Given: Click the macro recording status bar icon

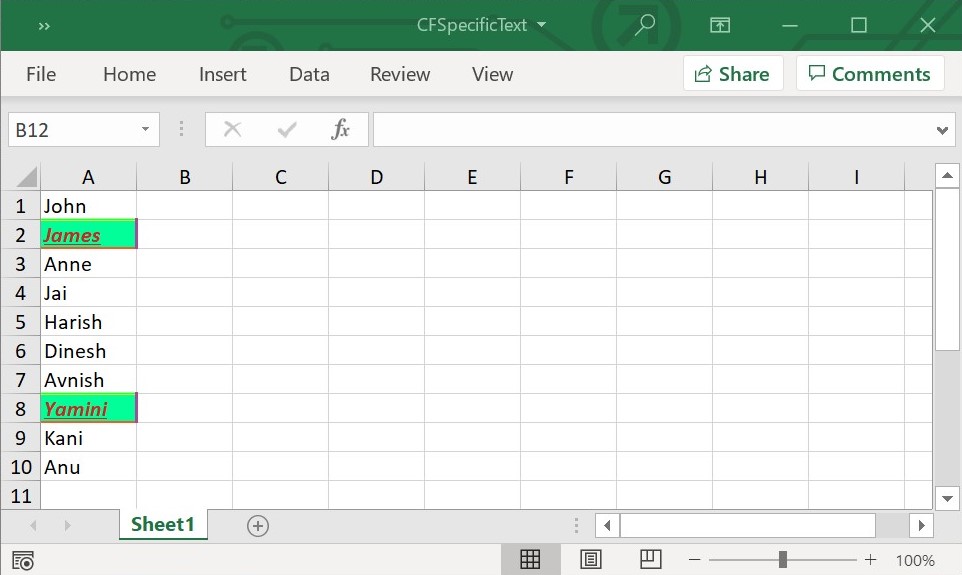Looking at the screenshot, I should (23, 560).
